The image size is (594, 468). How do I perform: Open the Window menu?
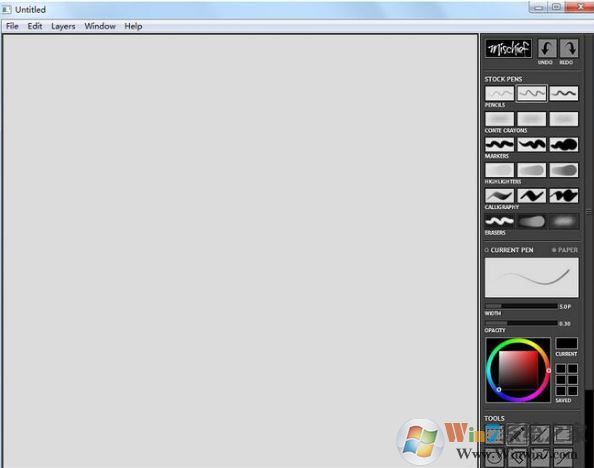tap(100, 26)
